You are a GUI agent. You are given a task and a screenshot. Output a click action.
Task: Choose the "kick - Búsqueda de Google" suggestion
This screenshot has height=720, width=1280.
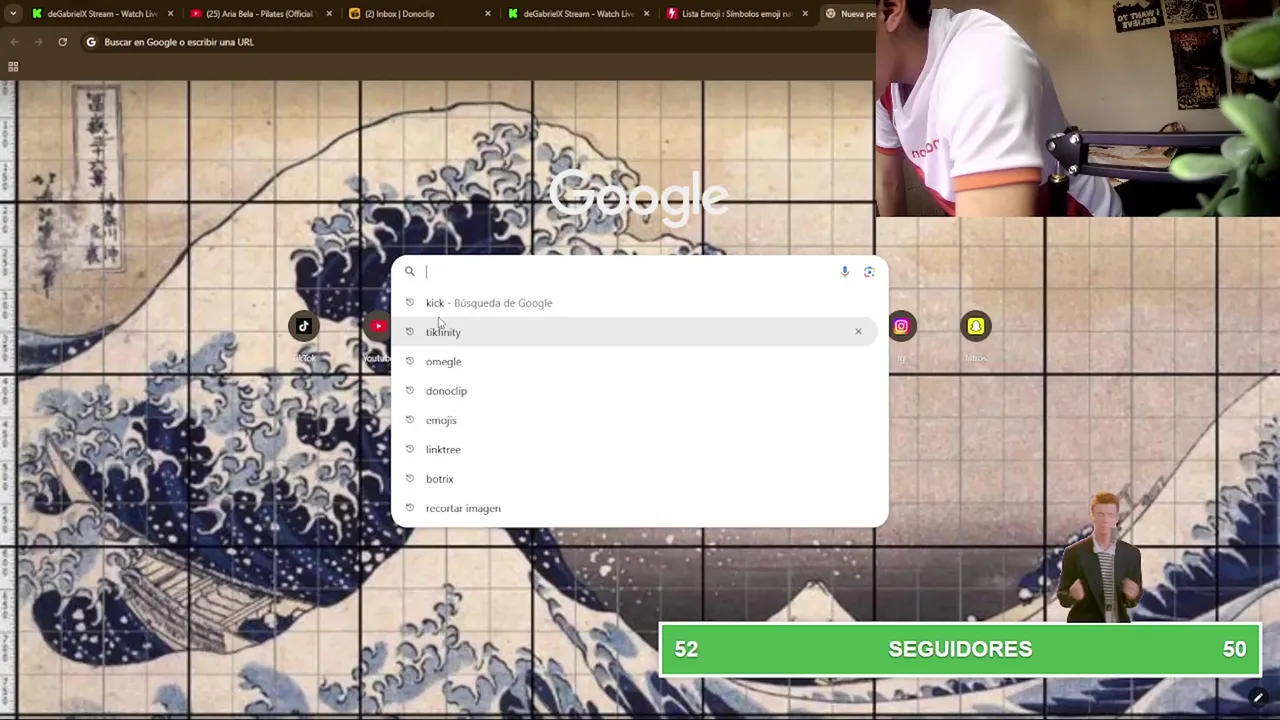pyautogui.click(x=638, y=303)
